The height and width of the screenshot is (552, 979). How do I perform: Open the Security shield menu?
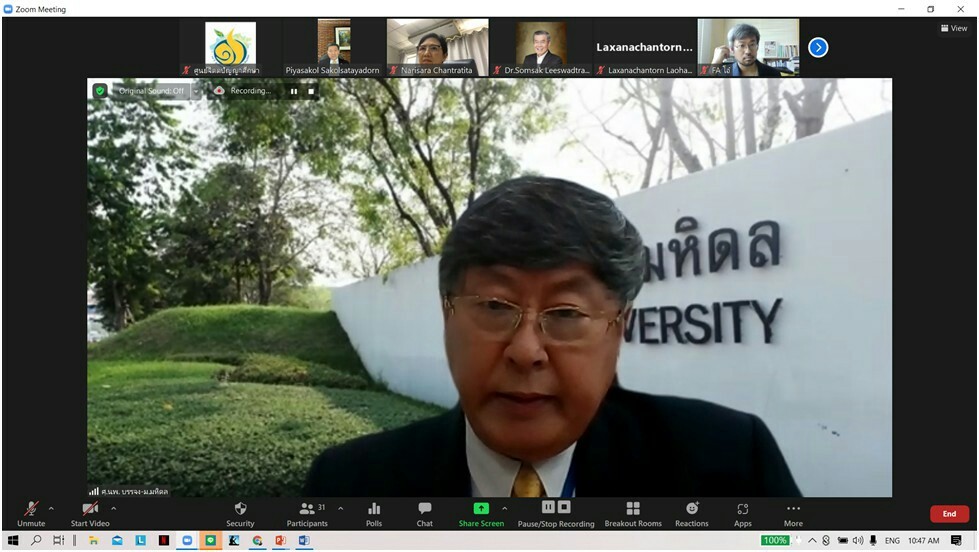(240, 509)
